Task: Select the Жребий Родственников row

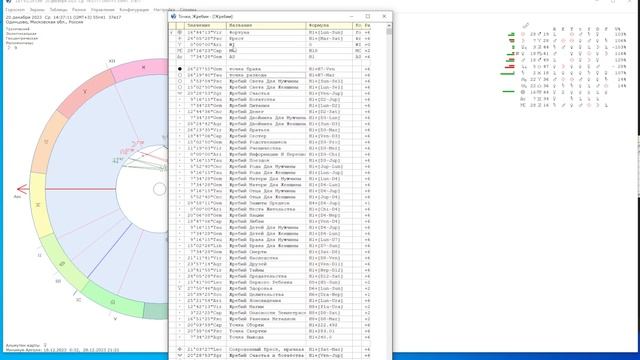Action: 269,142
